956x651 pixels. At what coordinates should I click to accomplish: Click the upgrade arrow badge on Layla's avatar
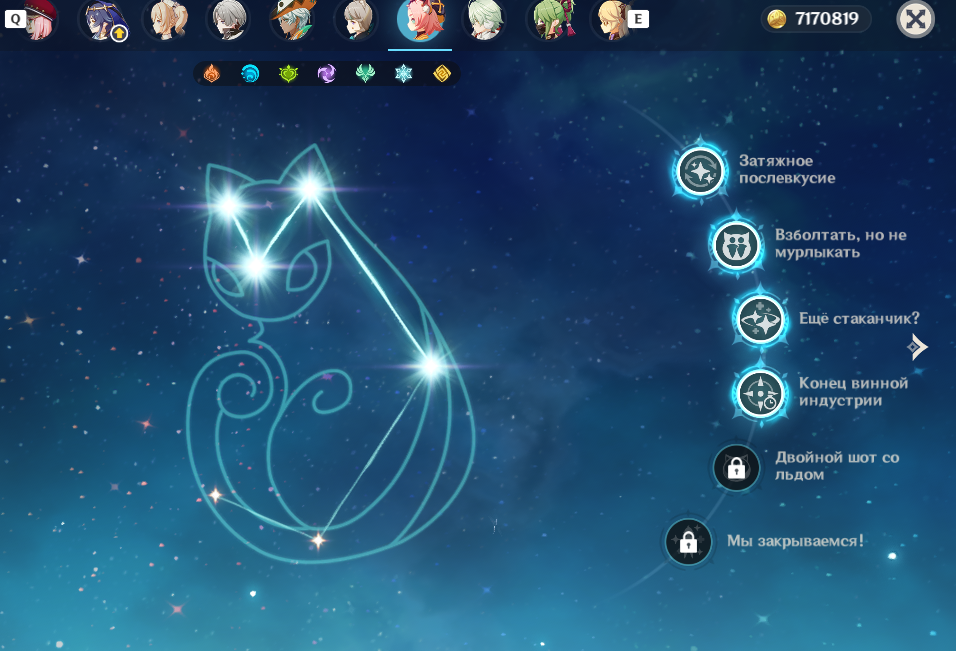click(120, 33)
